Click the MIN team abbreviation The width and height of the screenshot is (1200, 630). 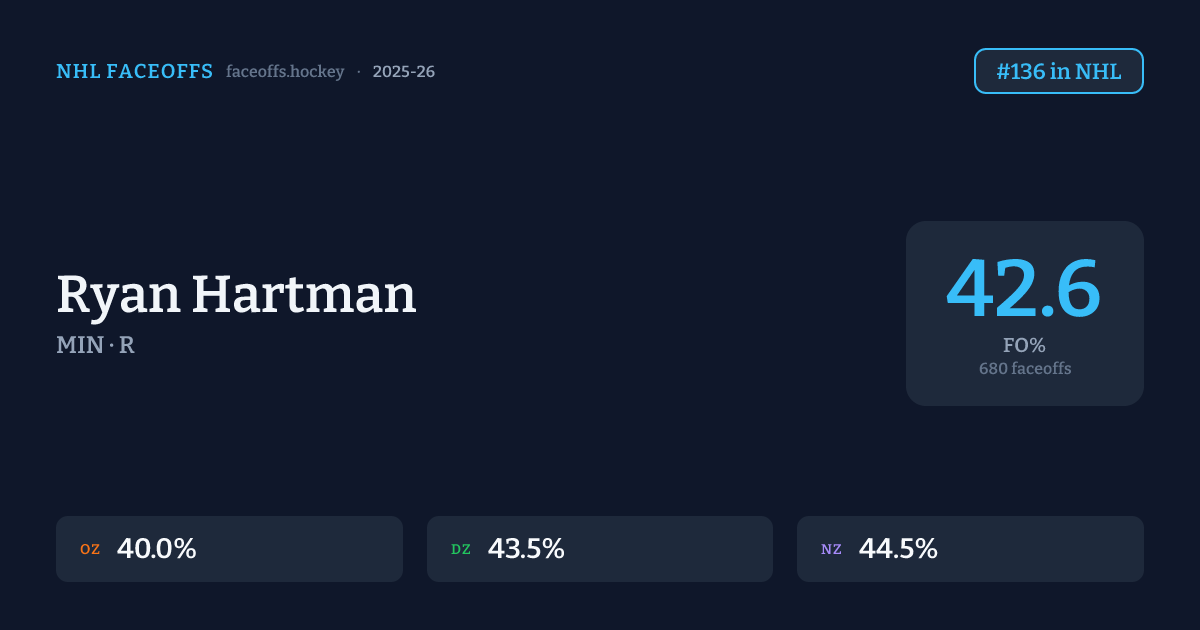[78, 346]
